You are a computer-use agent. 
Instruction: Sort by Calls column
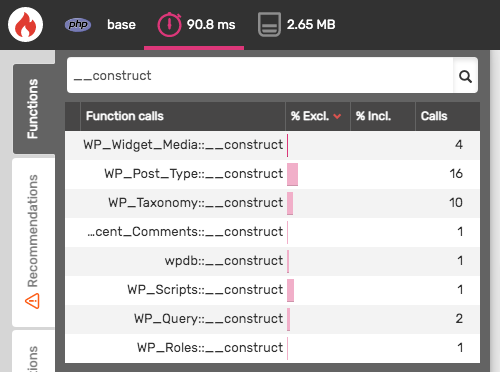tap(448, 116)
